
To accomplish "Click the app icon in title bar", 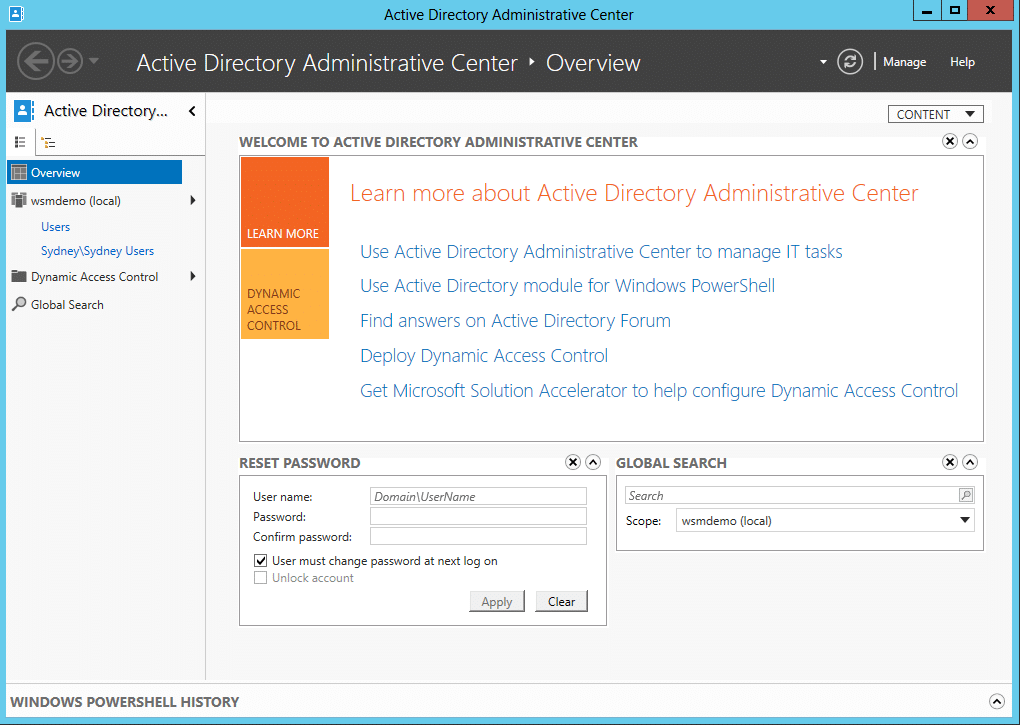I will [x=17, y=14].
